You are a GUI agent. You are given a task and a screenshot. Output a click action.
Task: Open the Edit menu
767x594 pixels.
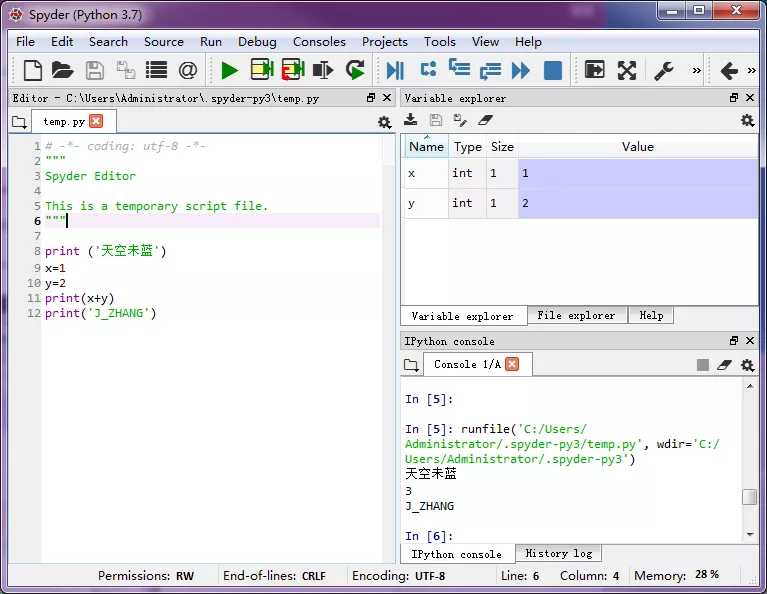62,42
